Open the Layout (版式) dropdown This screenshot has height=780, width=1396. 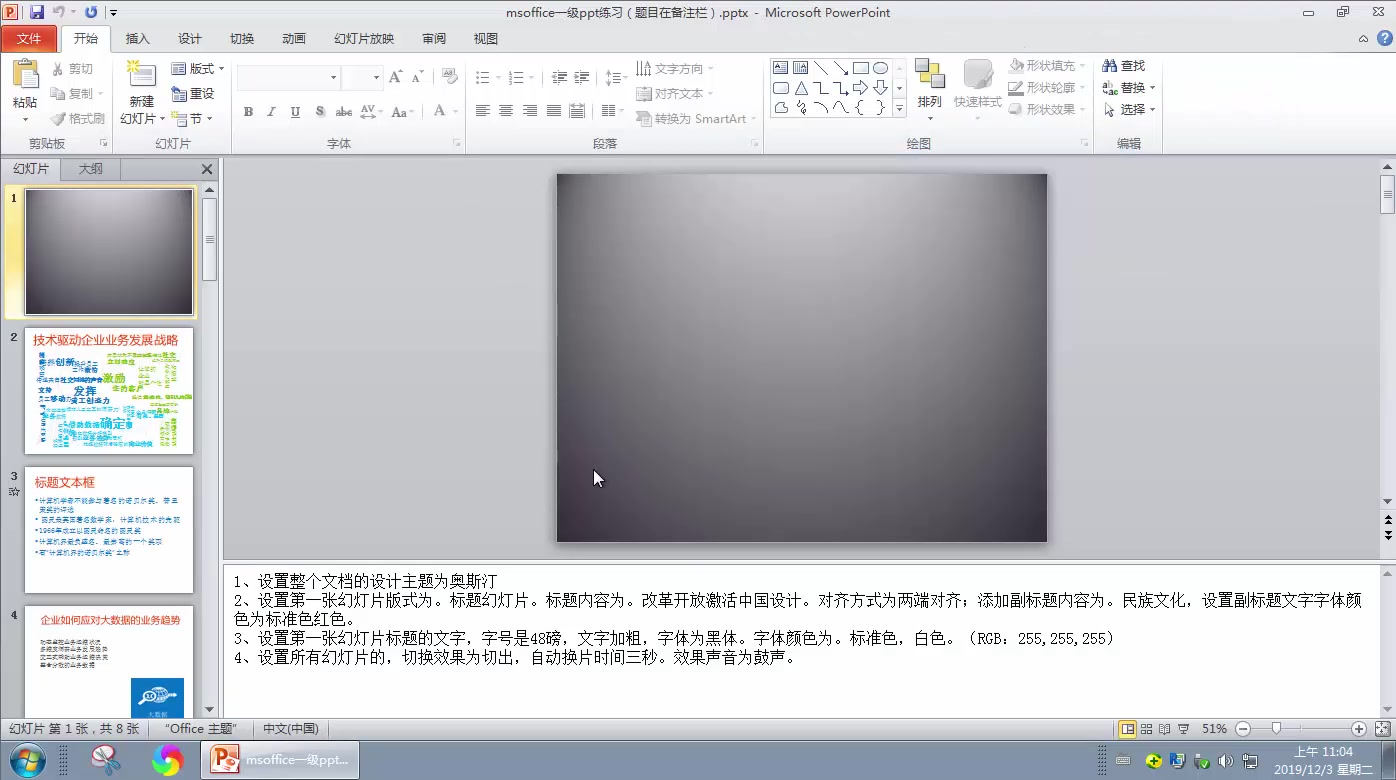pos(198,69)
